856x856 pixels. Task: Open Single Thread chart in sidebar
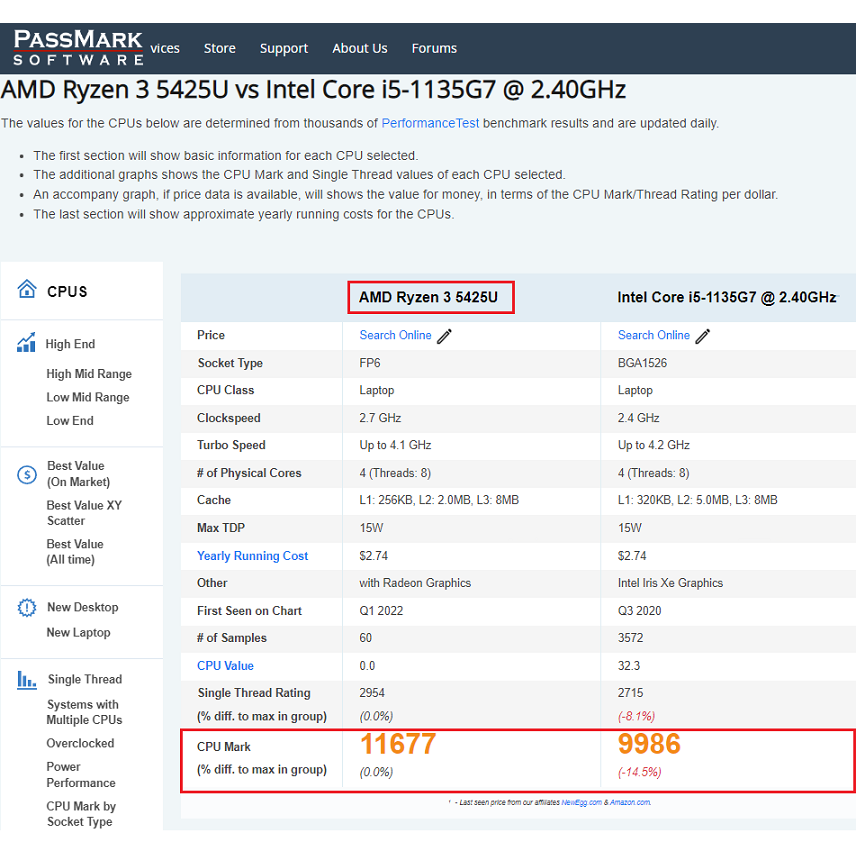85,679
